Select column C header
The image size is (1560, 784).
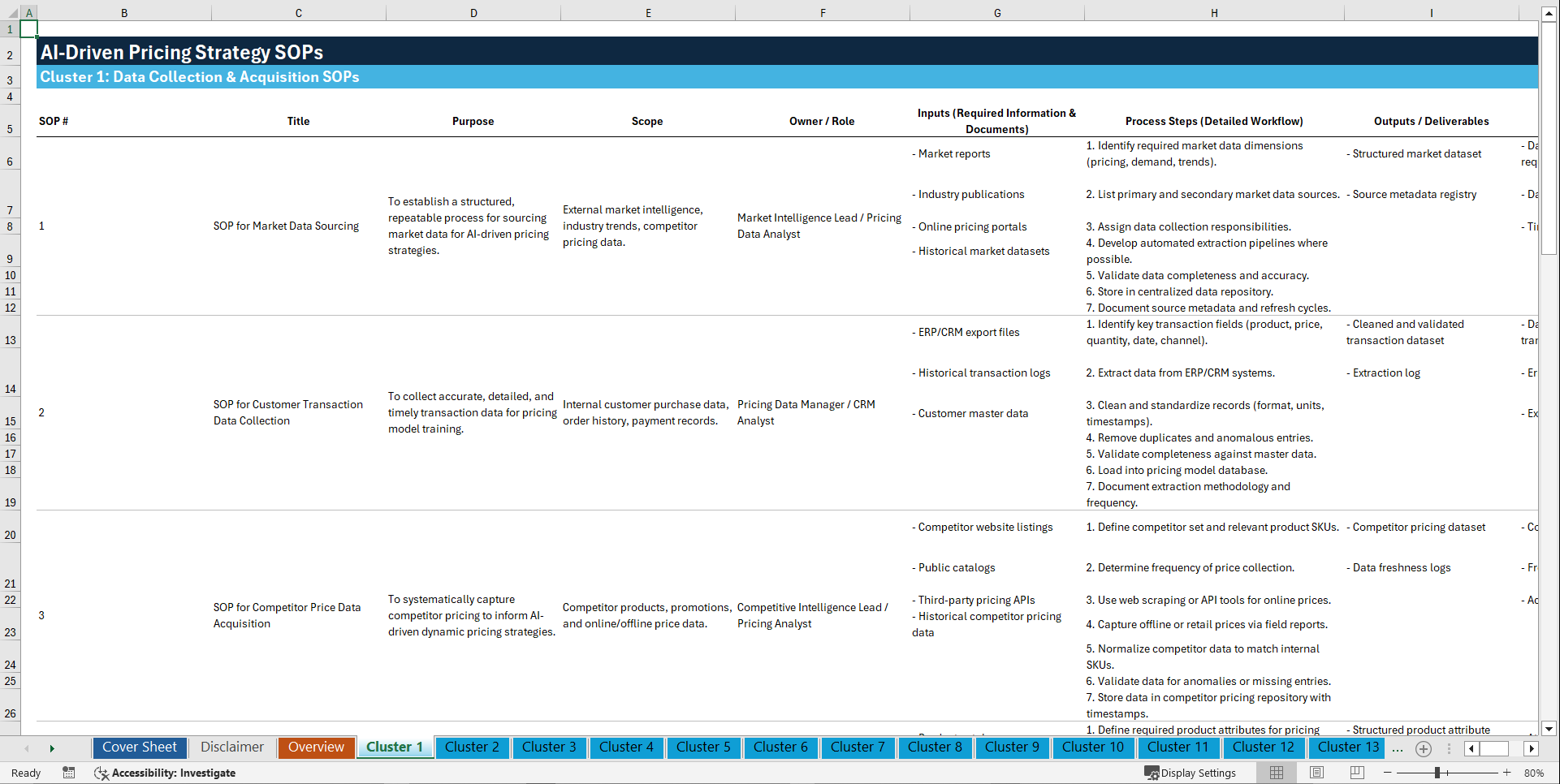pyautogui.click(x=299, y=12)
